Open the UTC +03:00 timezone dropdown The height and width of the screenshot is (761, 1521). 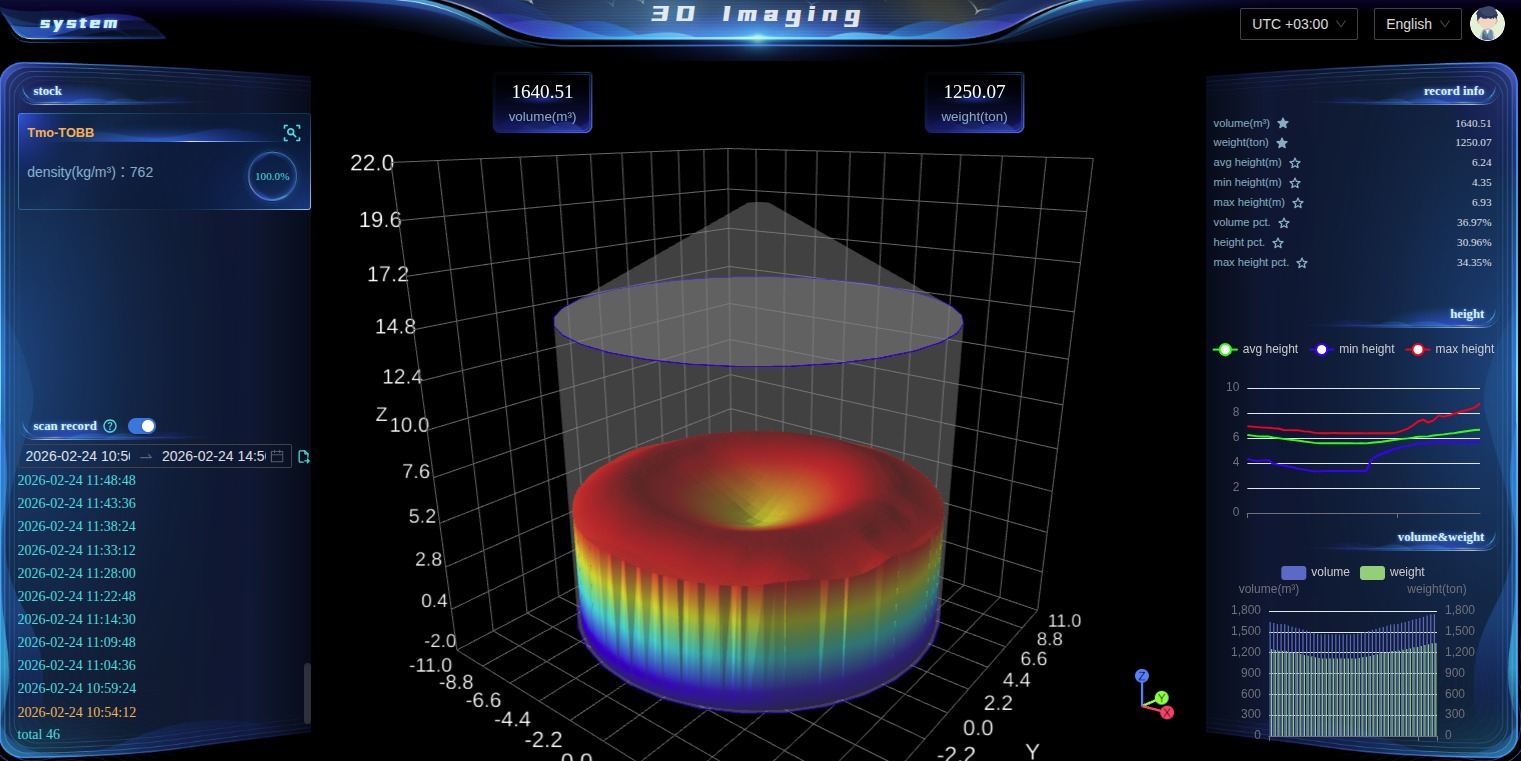click(1298, 24)
